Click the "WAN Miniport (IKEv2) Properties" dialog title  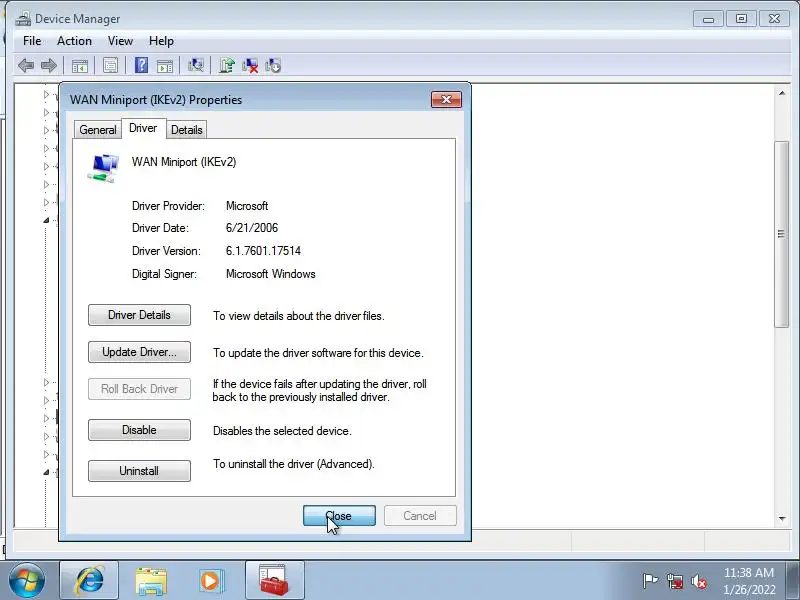[156, 99]
